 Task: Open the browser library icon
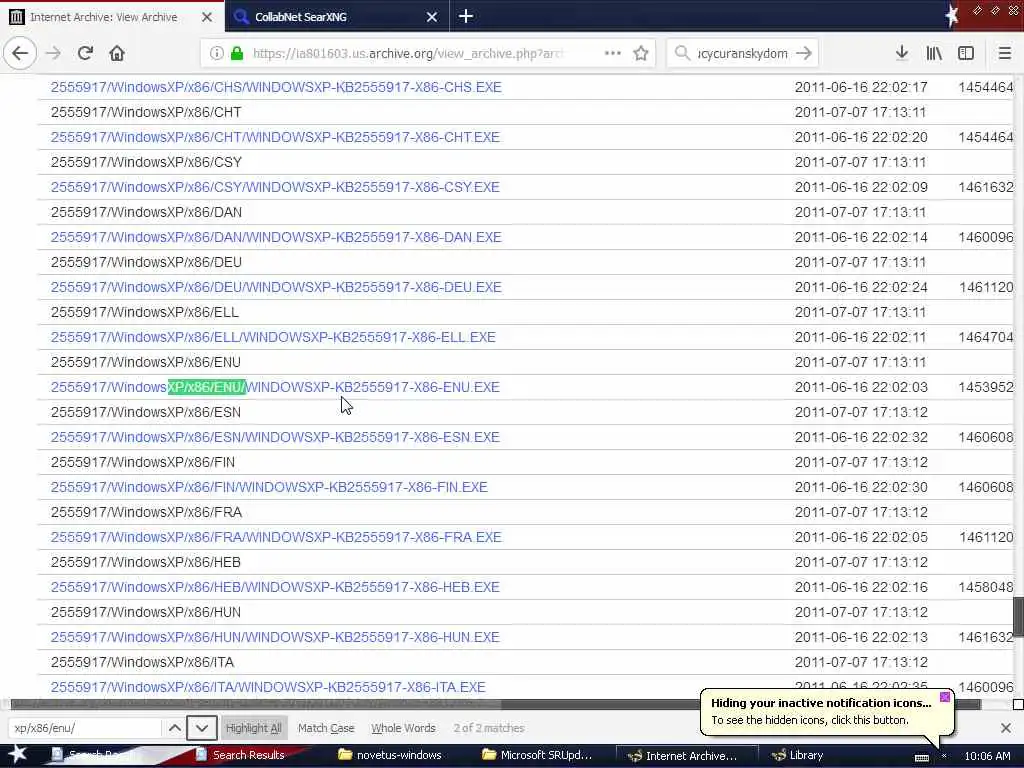tap(934, 53)
